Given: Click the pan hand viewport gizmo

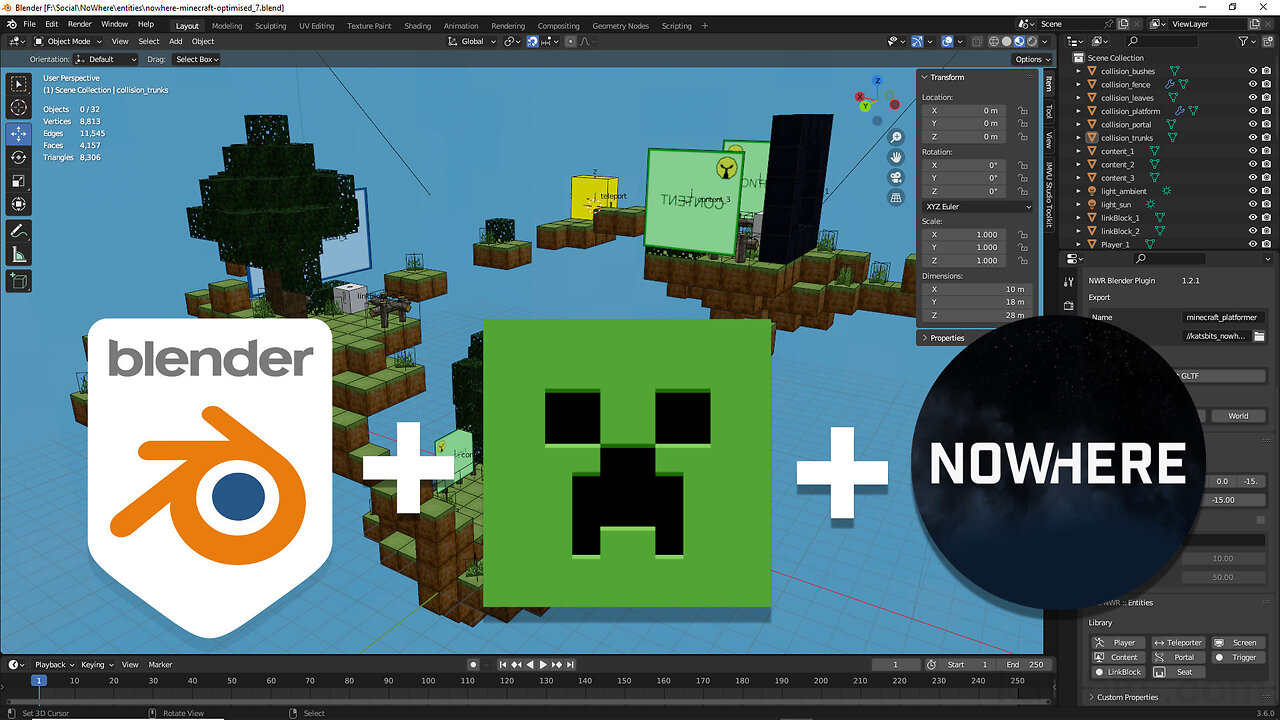Looking at the screenshot, I should pyautogui.click(x=896, y=157).
